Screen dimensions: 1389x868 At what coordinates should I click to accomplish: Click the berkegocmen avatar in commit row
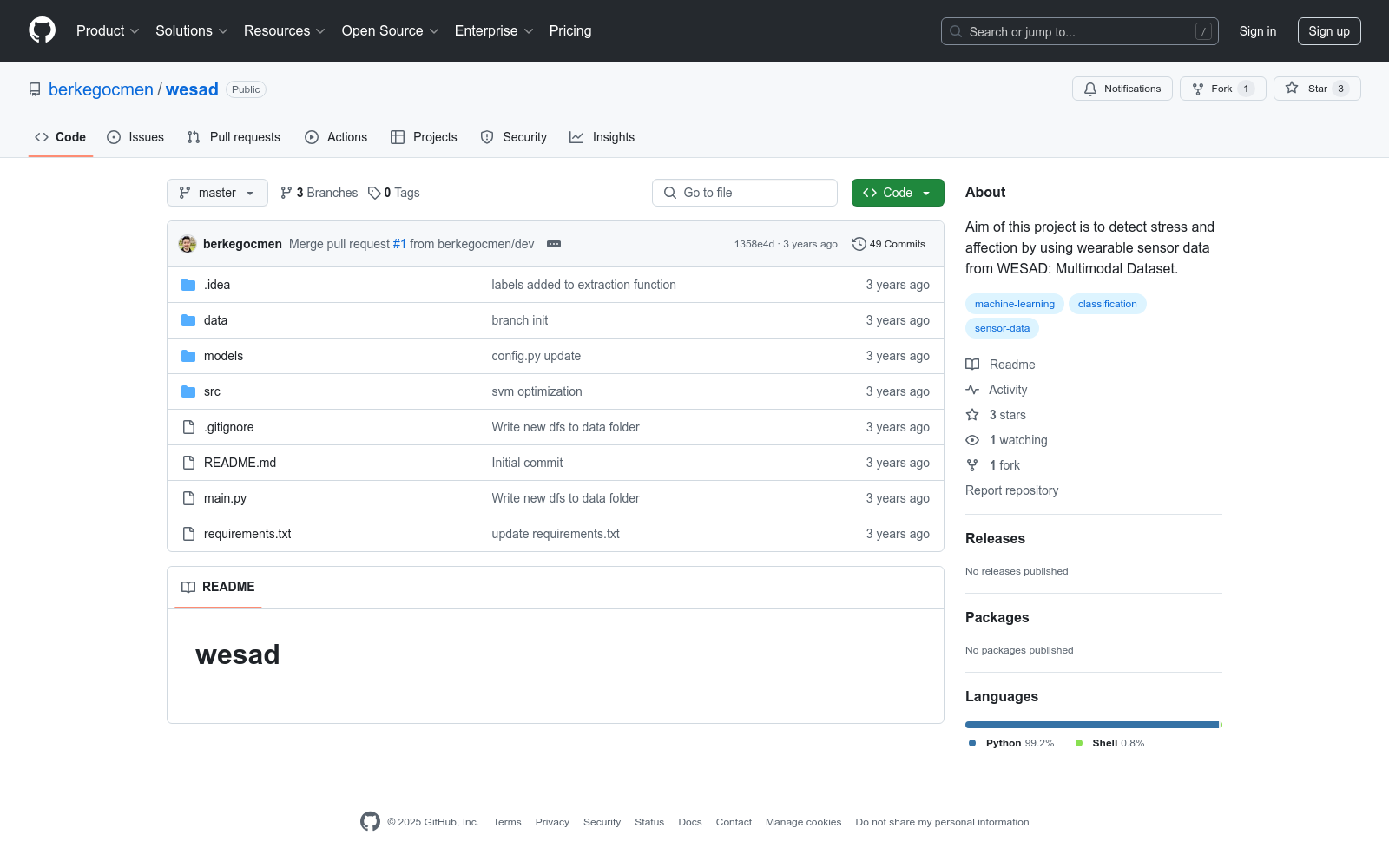(188, 244)
